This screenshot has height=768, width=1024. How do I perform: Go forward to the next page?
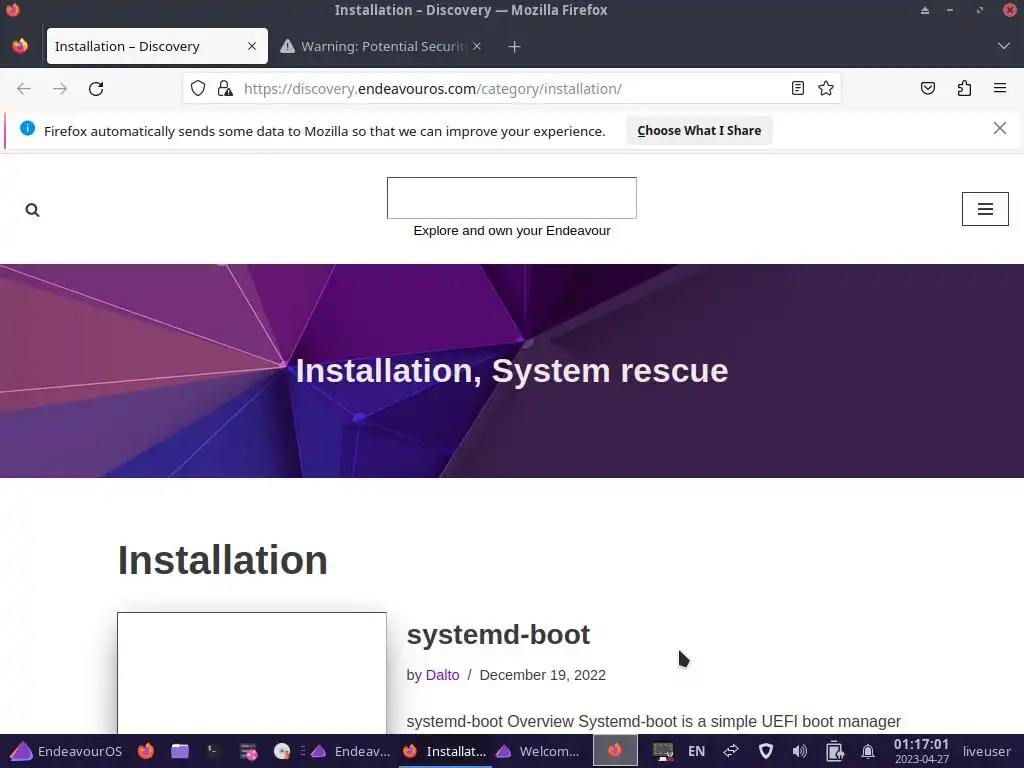coord(59,89)
